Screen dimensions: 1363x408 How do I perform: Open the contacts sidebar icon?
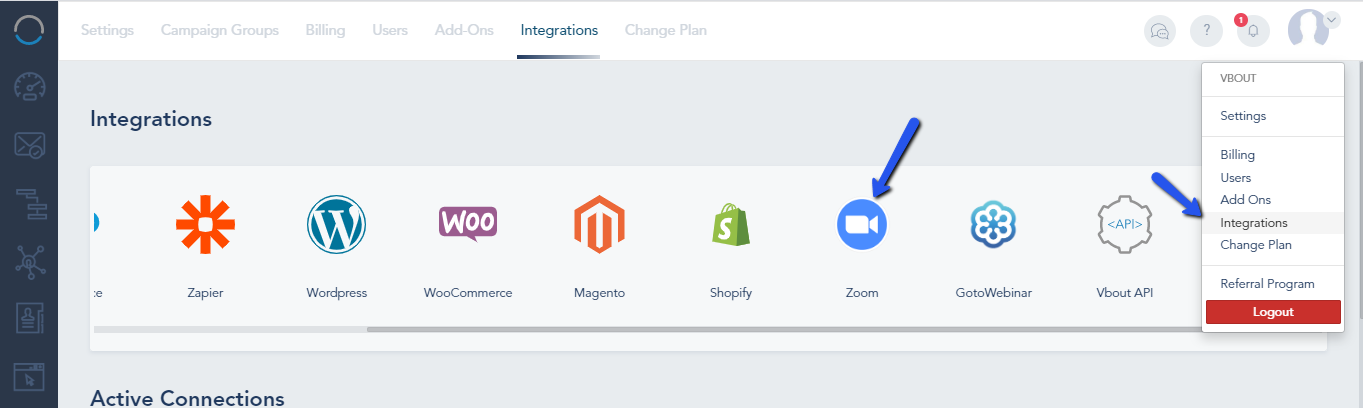point(29,320)
